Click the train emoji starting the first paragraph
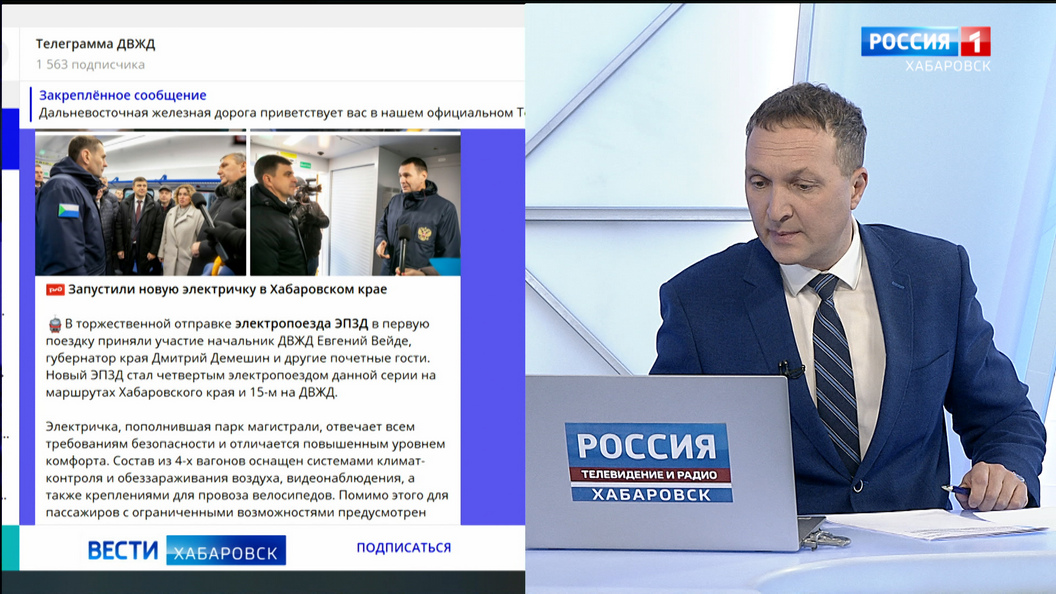 [55, 324]
